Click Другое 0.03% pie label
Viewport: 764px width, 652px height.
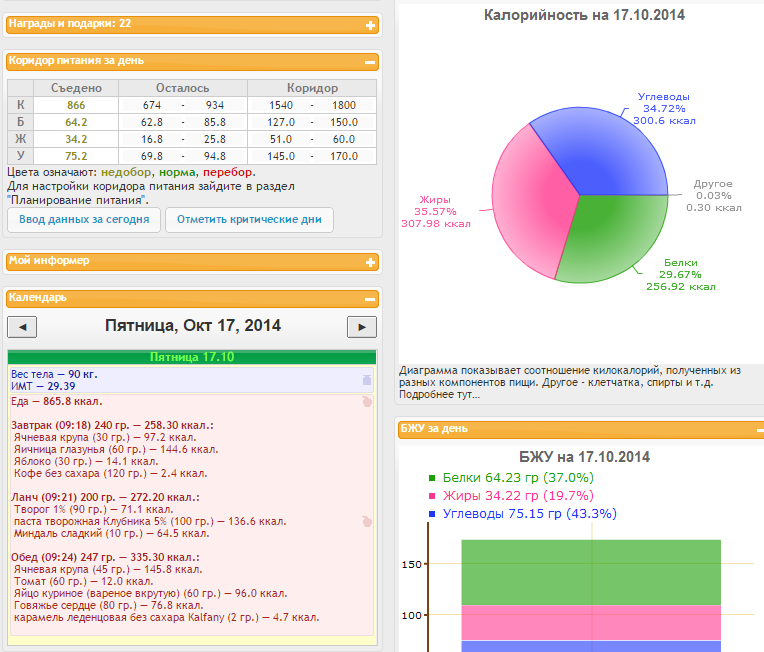714,196
